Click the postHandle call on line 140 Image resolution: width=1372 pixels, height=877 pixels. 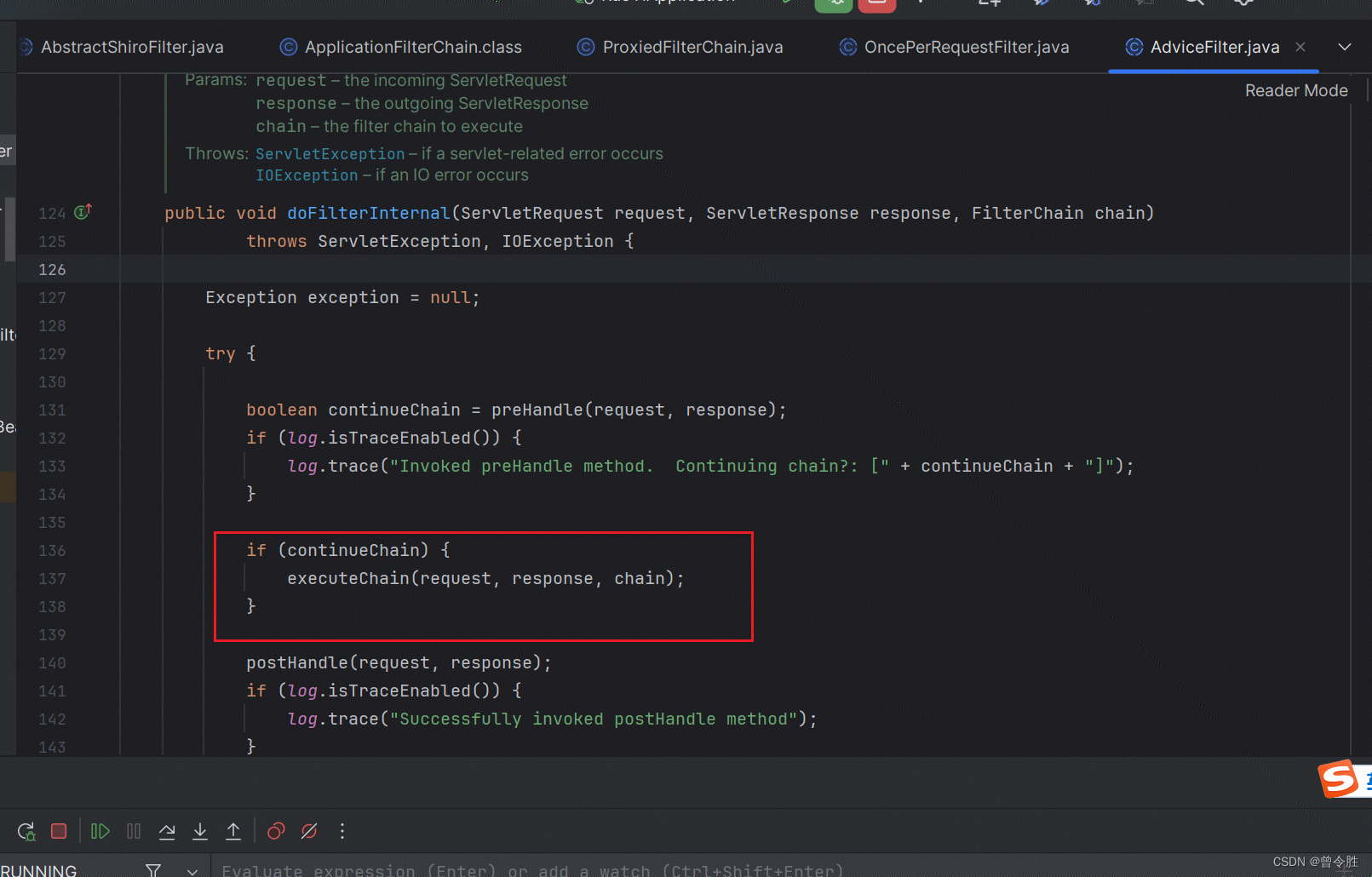297,662
